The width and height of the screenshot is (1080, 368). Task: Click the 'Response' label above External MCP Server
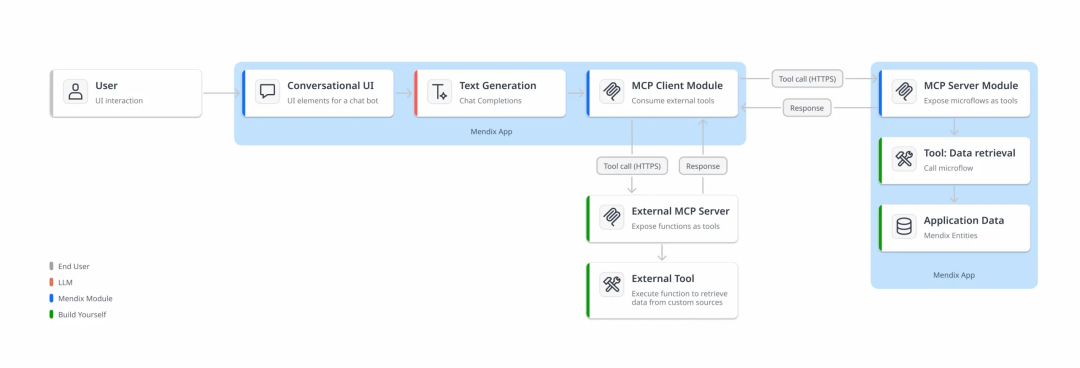pos(703,166)
